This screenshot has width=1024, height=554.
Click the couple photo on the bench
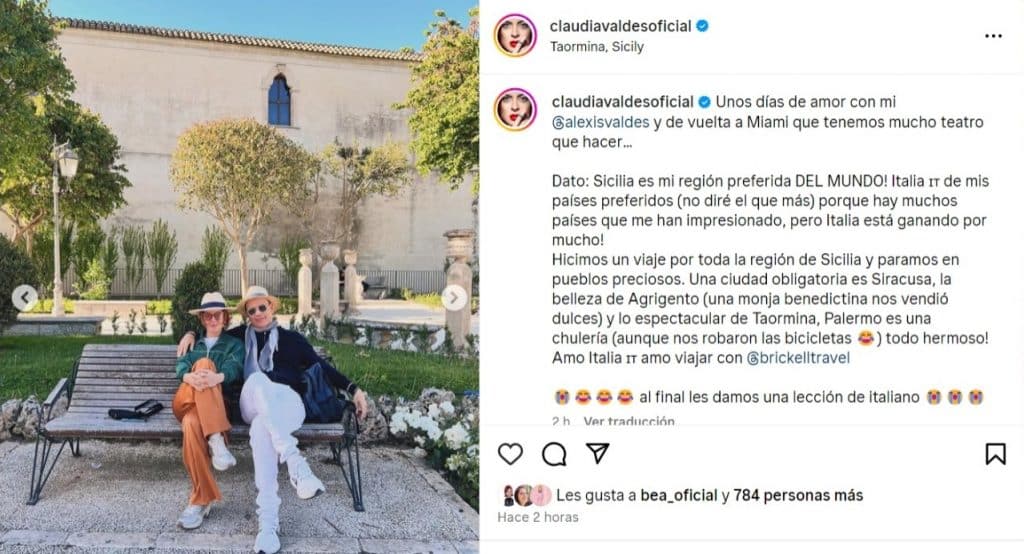pyautogui.click(x=239, y=277)
